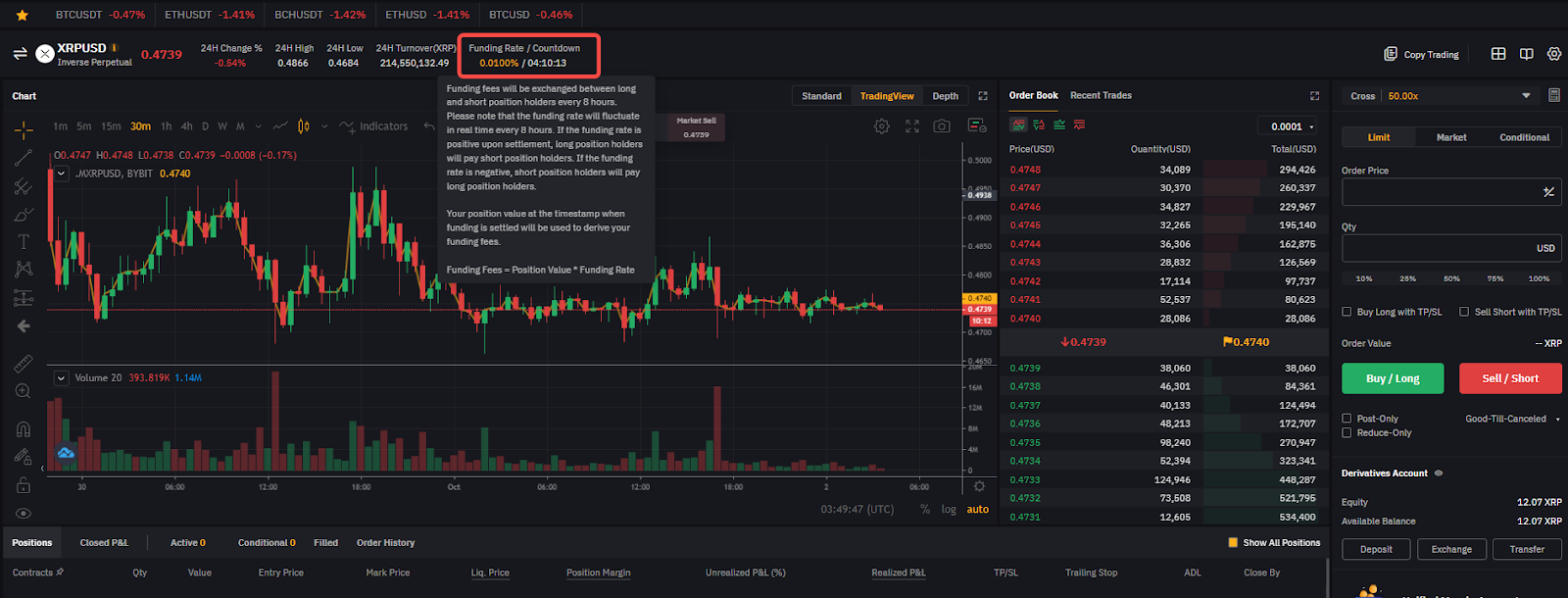
Task: Select the ruler measure tool
Action: [x=24, y=364]
